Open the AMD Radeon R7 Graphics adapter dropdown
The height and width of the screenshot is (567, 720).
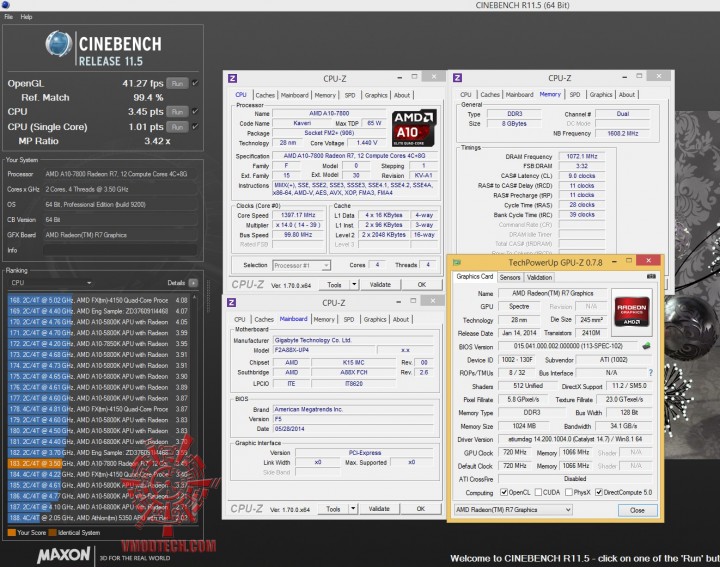[513, 510]
